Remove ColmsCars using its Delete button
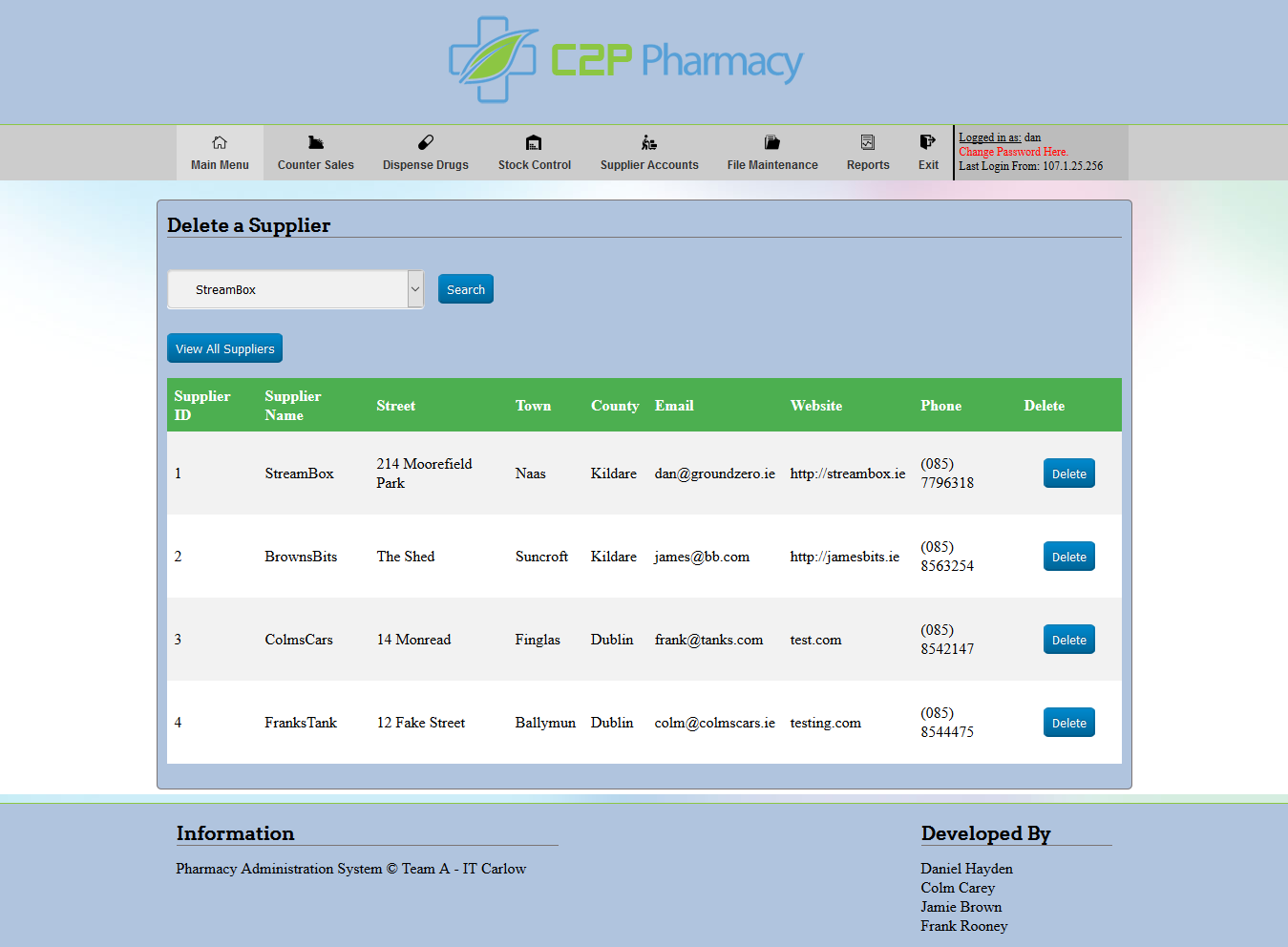1288x947 pixels. [1068, 640]
